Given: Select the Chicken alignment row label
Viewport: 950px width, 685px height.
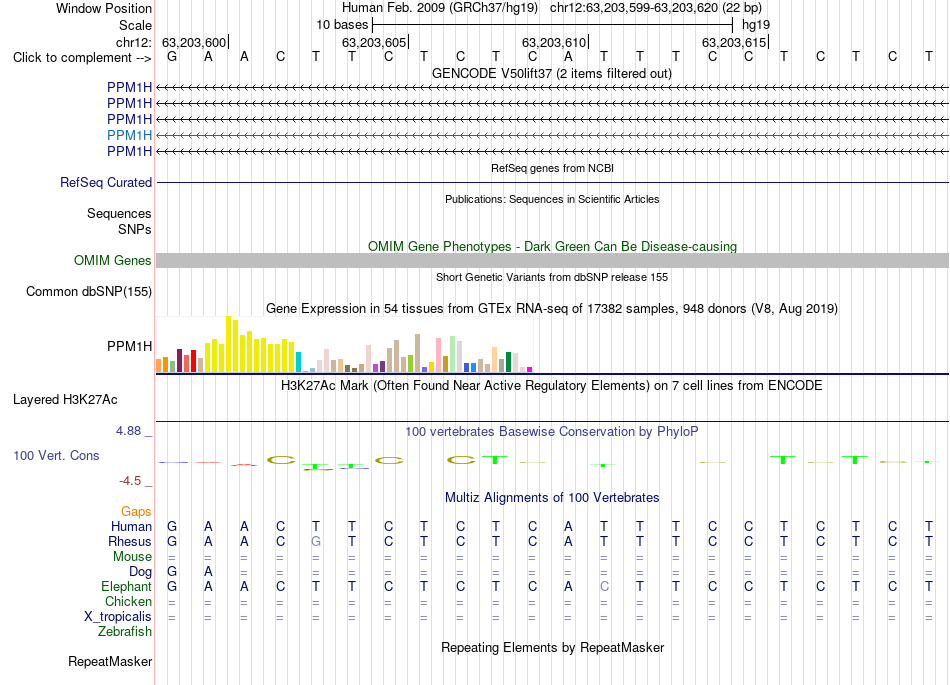Looking at the screenshot, I should point(128,601).
